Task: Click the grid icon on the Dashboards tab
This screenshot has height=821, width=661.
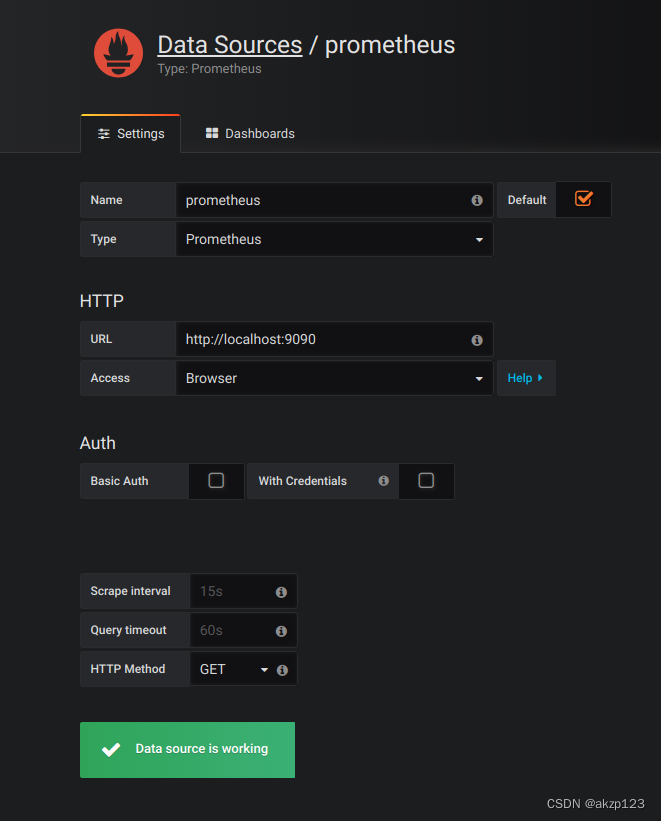Action: pos(212,133)
